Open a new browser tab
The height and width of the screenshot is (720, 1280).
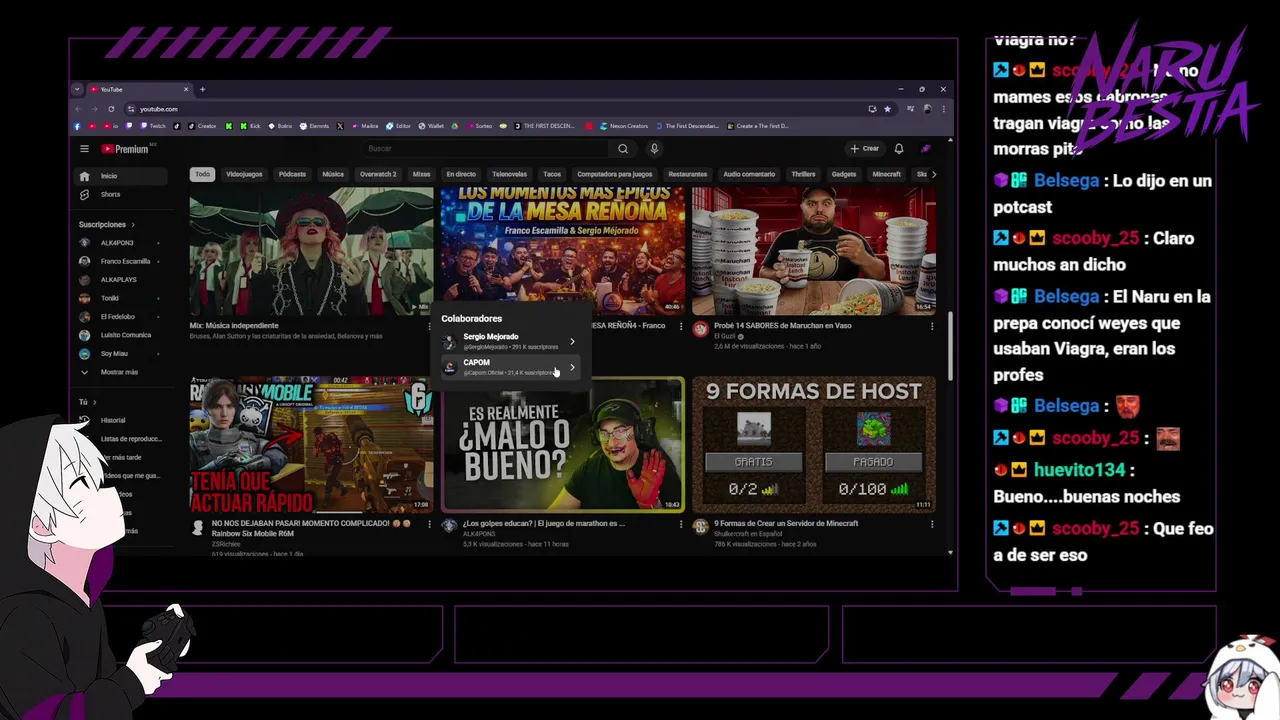click(x=202, y=89)
